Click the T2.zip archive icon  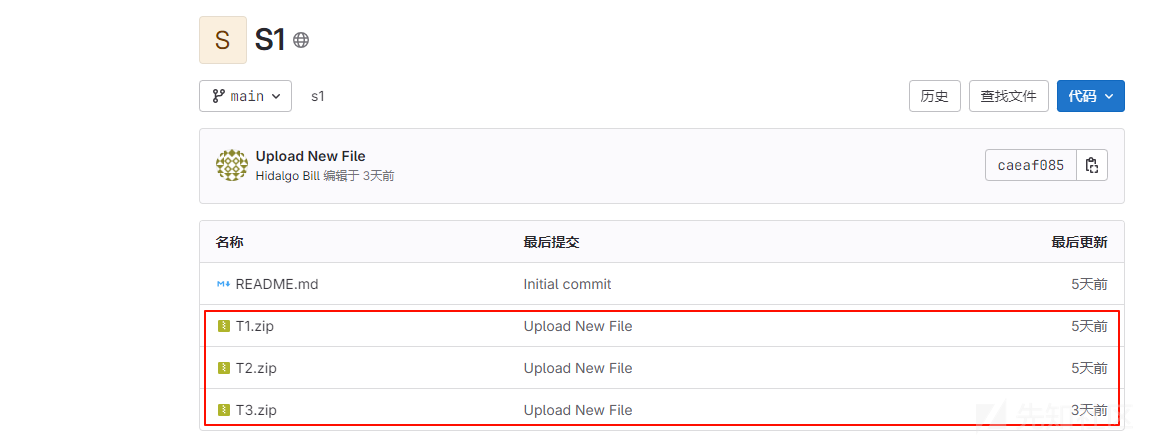(224, 368)
